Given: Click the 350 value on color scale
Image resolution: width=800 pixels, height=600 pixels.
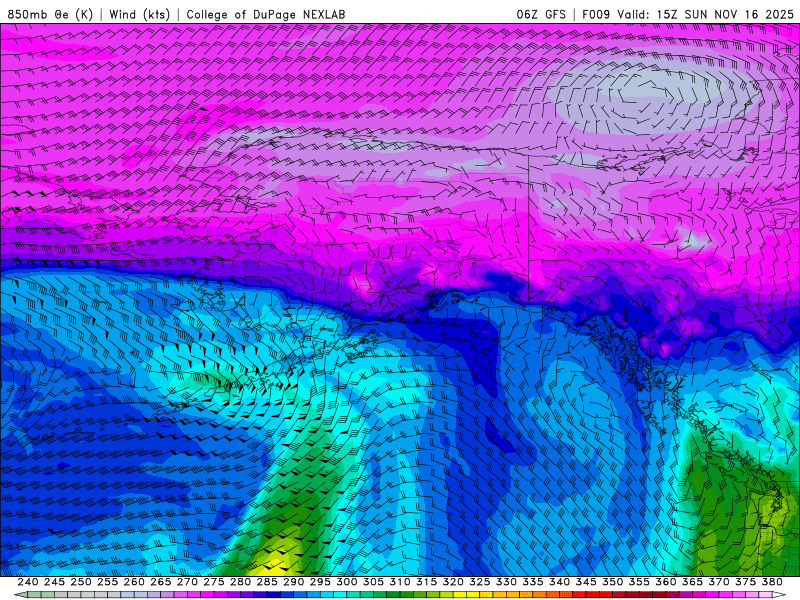Looking at the screenshot, I should click(x=613, y=582).
